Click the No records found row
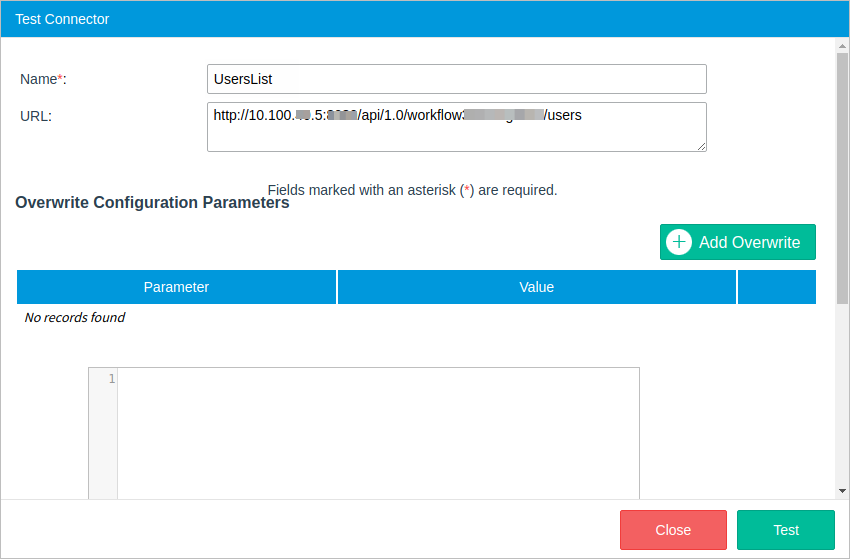The height and width of the screenshot is (559, 850). (x=75, y=318)
